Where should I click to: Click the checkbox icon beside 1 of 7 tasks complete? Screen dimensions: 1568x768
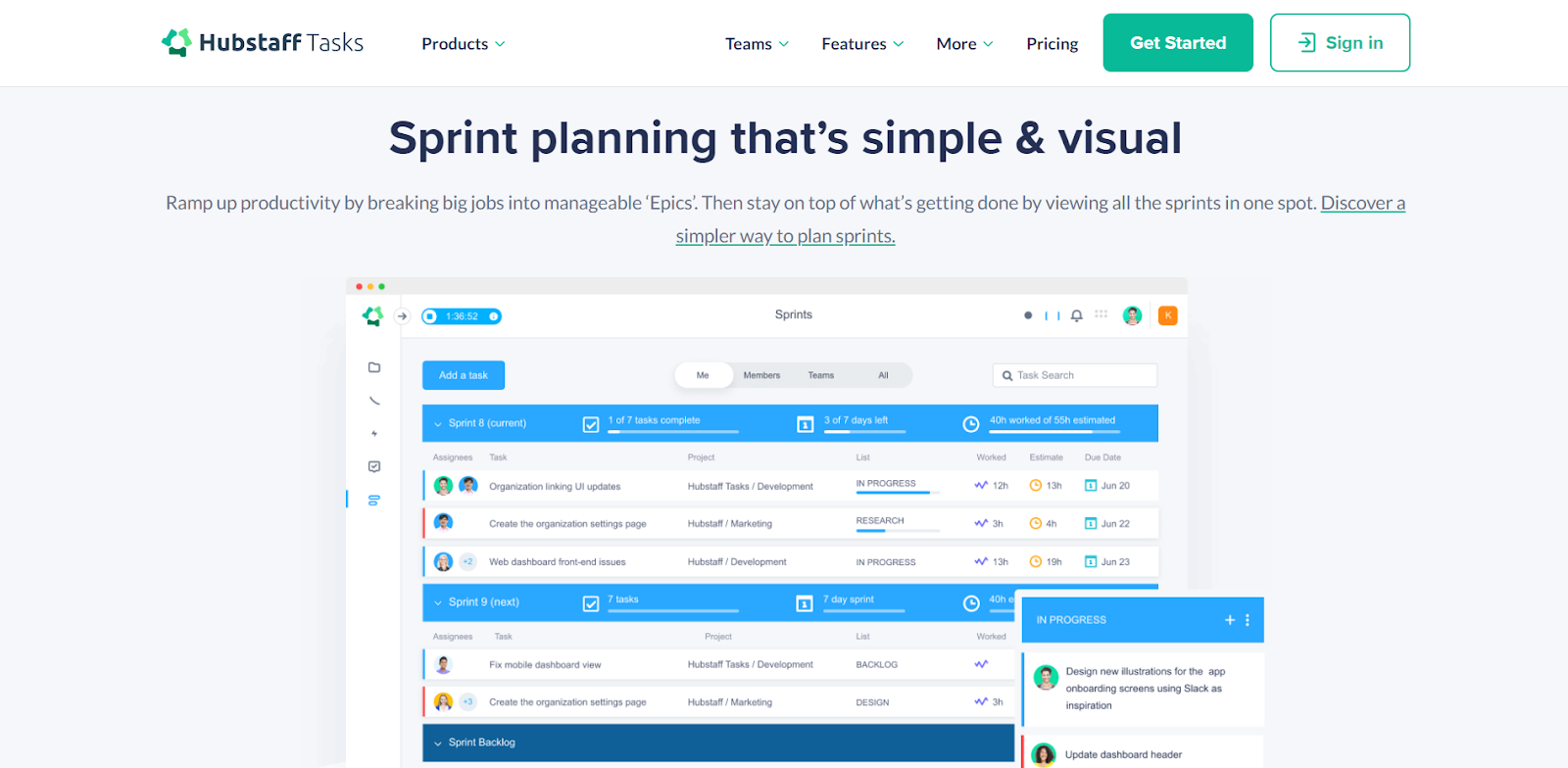point(591,424)
